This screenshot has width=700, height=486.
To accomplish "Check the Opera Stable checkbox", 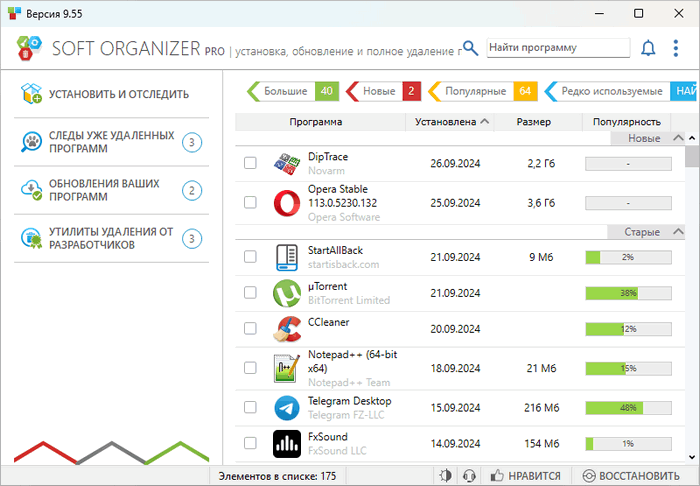I will 250,203.
